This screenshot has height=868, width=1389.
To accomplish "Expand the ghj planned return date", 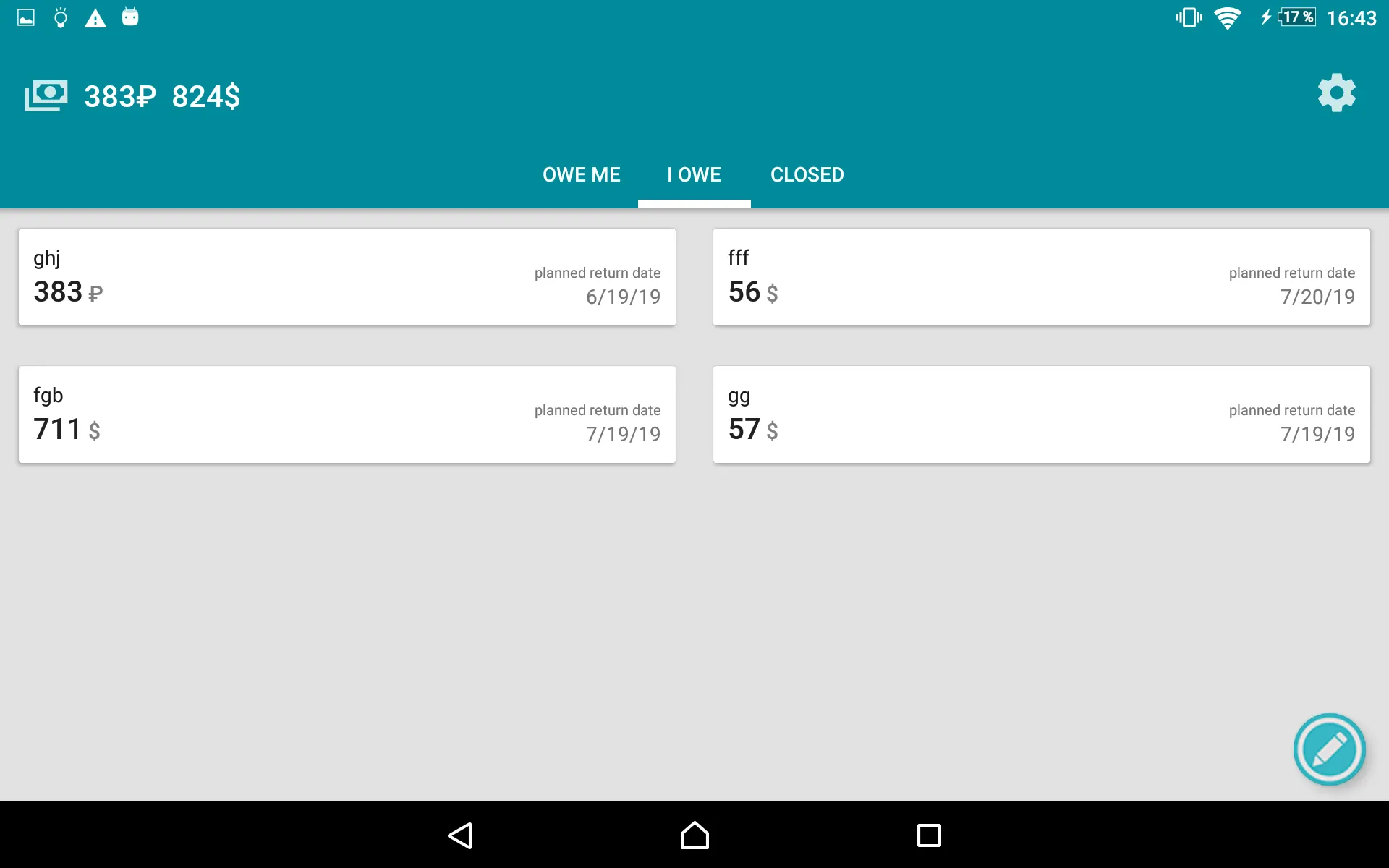I will coord(622,297).
